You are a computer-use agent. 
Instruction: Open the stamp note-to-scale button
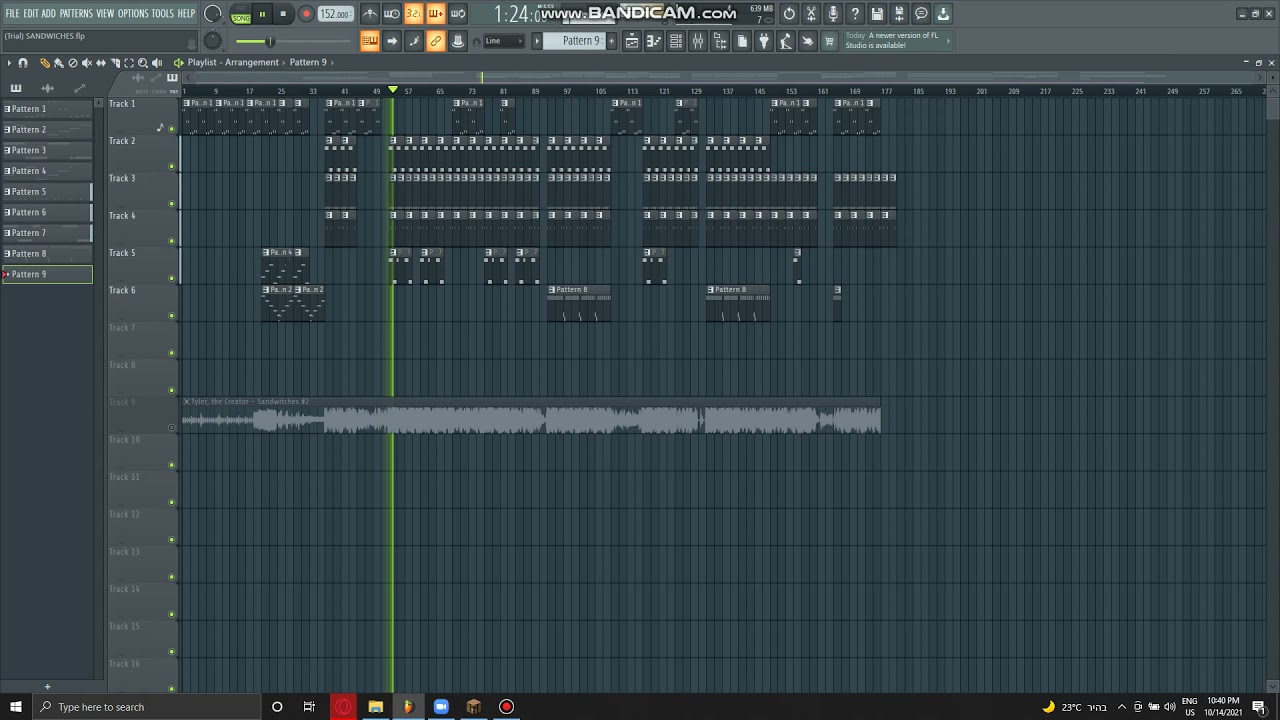[457, 41]
